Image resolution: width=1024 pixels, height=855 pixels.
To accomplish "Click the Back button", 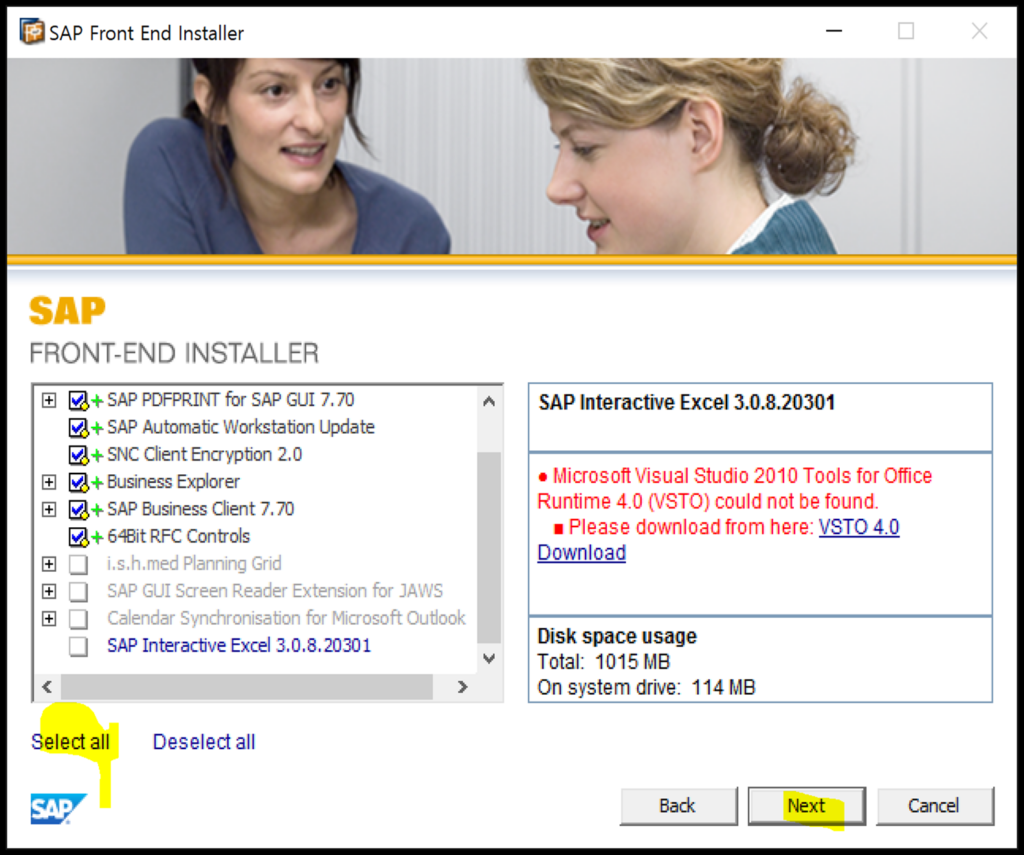I will pyautogui.click(x=679, y=806).
